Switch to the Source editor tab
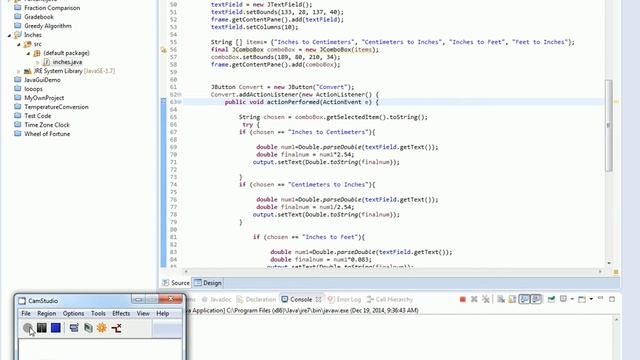The image size is (640, 360). tap(176, 283)
